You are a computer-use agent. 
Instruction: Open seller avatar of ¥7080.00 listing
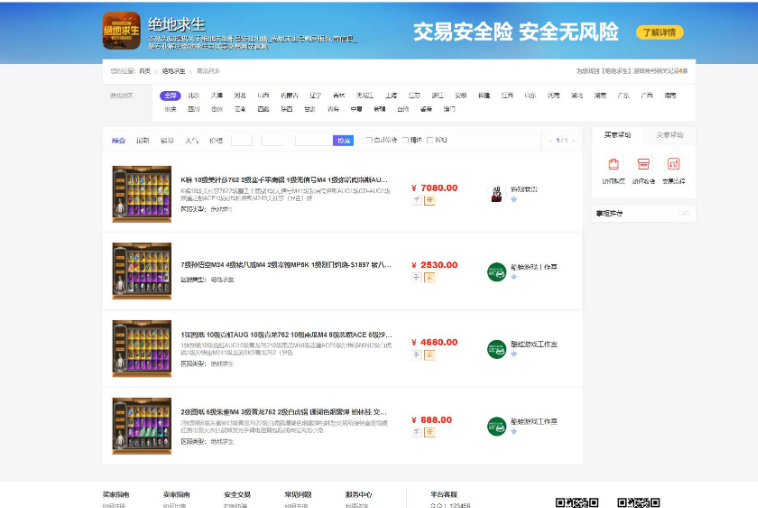coord(496,193)
